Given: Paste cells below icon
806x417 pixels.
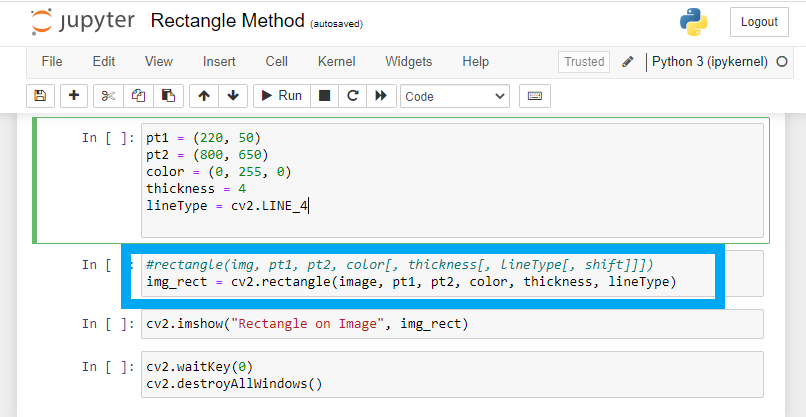Looking at the screenshot, I should pos(169,96).
